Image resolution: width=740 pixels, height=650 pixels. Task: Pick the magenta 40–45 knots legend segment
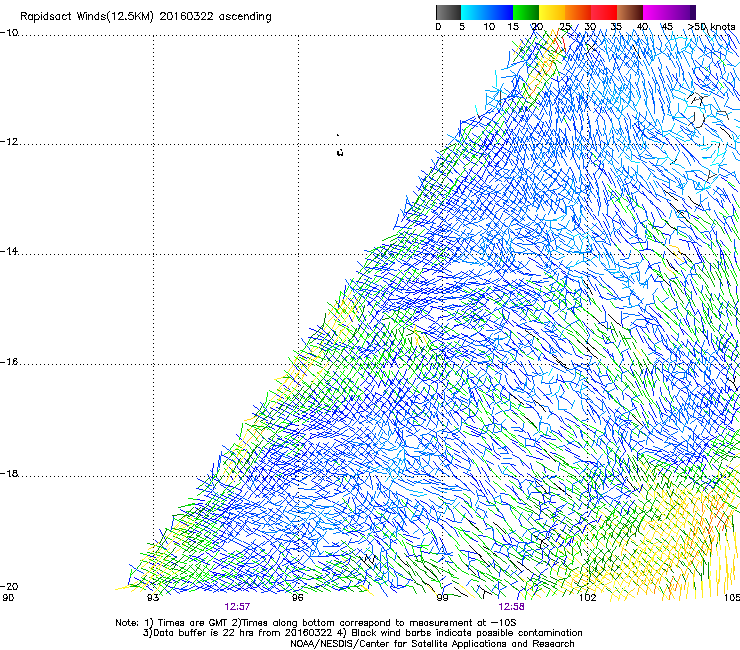coord(656,12)
